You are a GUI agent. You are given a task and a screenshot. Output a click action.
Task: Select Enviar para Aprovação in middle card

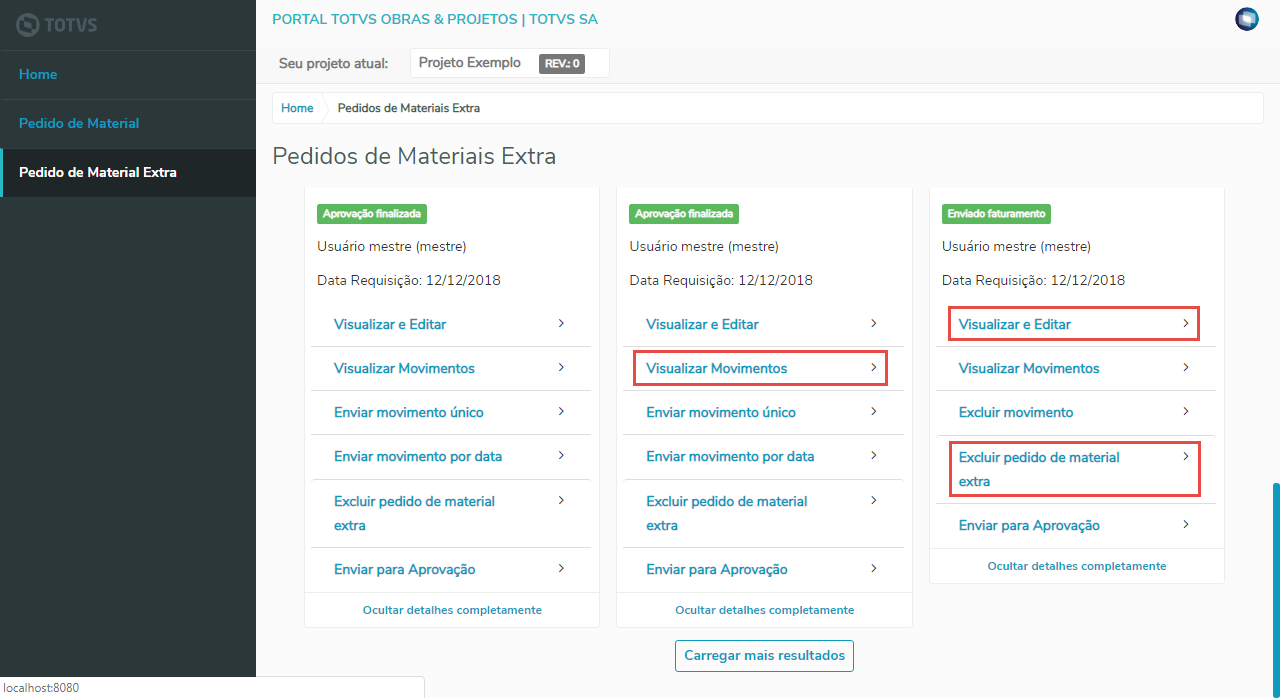coord(764,569)
